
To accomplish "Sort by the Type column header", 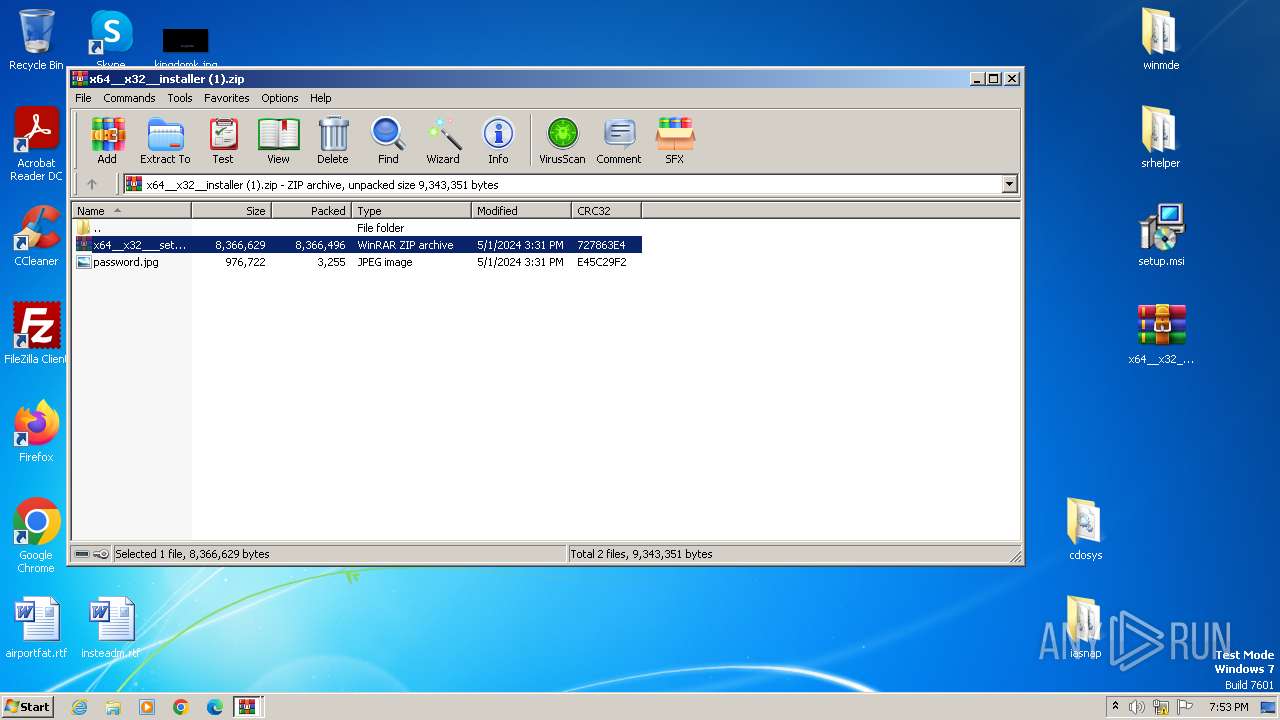I will (411, 210).
